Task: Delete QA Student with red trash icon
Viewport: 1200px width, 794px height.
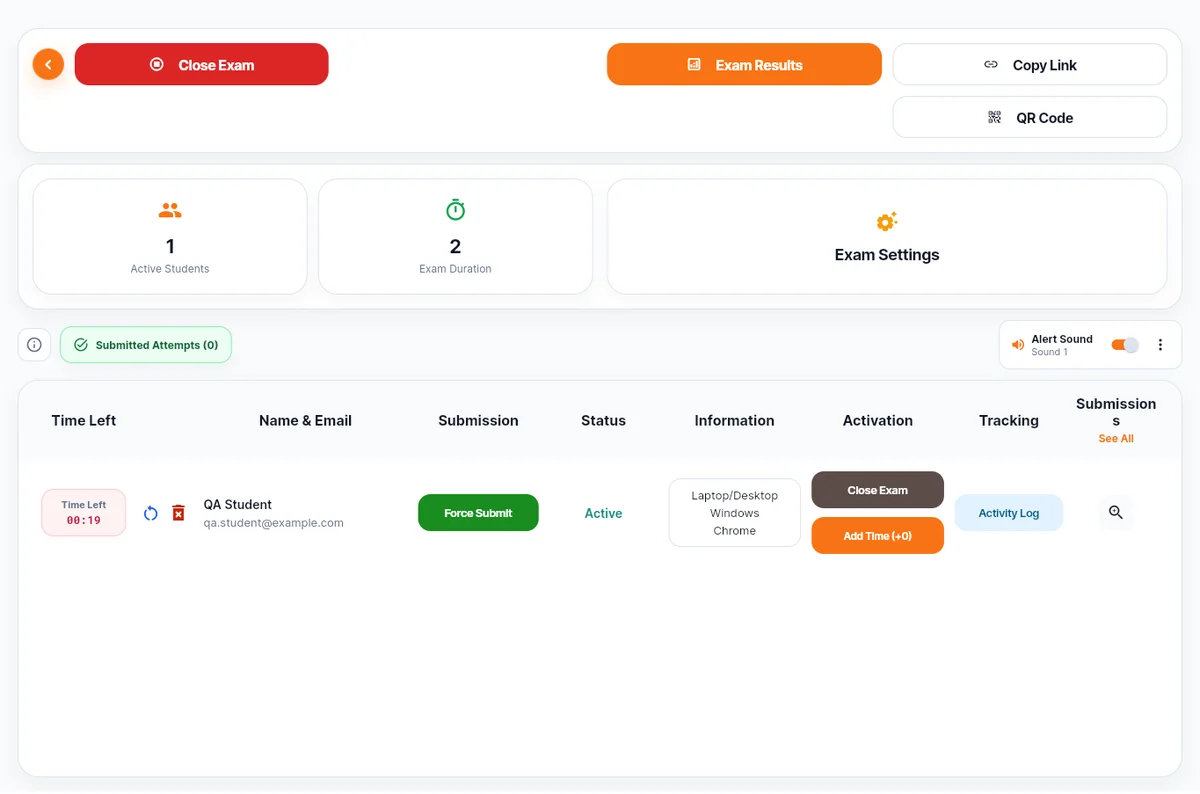Action: pyautogui.click(x=178, y=513)
